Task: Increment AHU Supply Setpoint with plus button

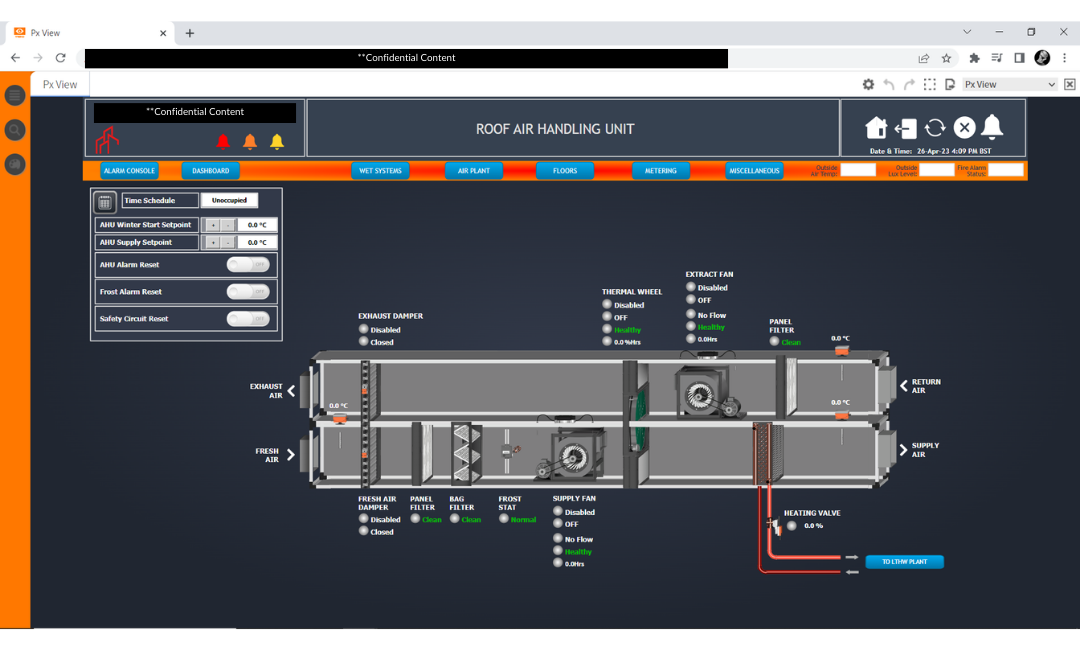Action: [x=212, y=242]
